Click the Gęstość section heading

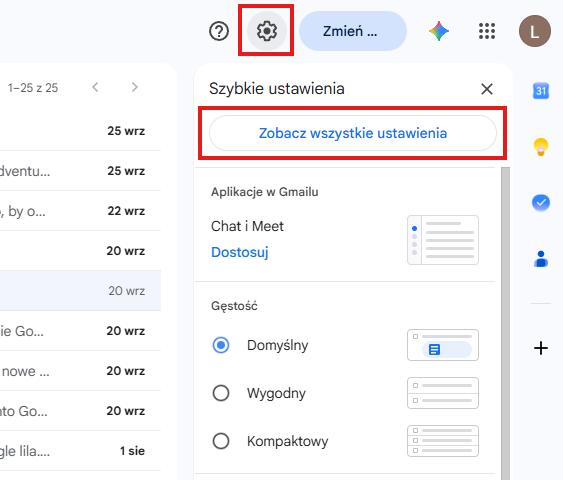pos(234,306)
